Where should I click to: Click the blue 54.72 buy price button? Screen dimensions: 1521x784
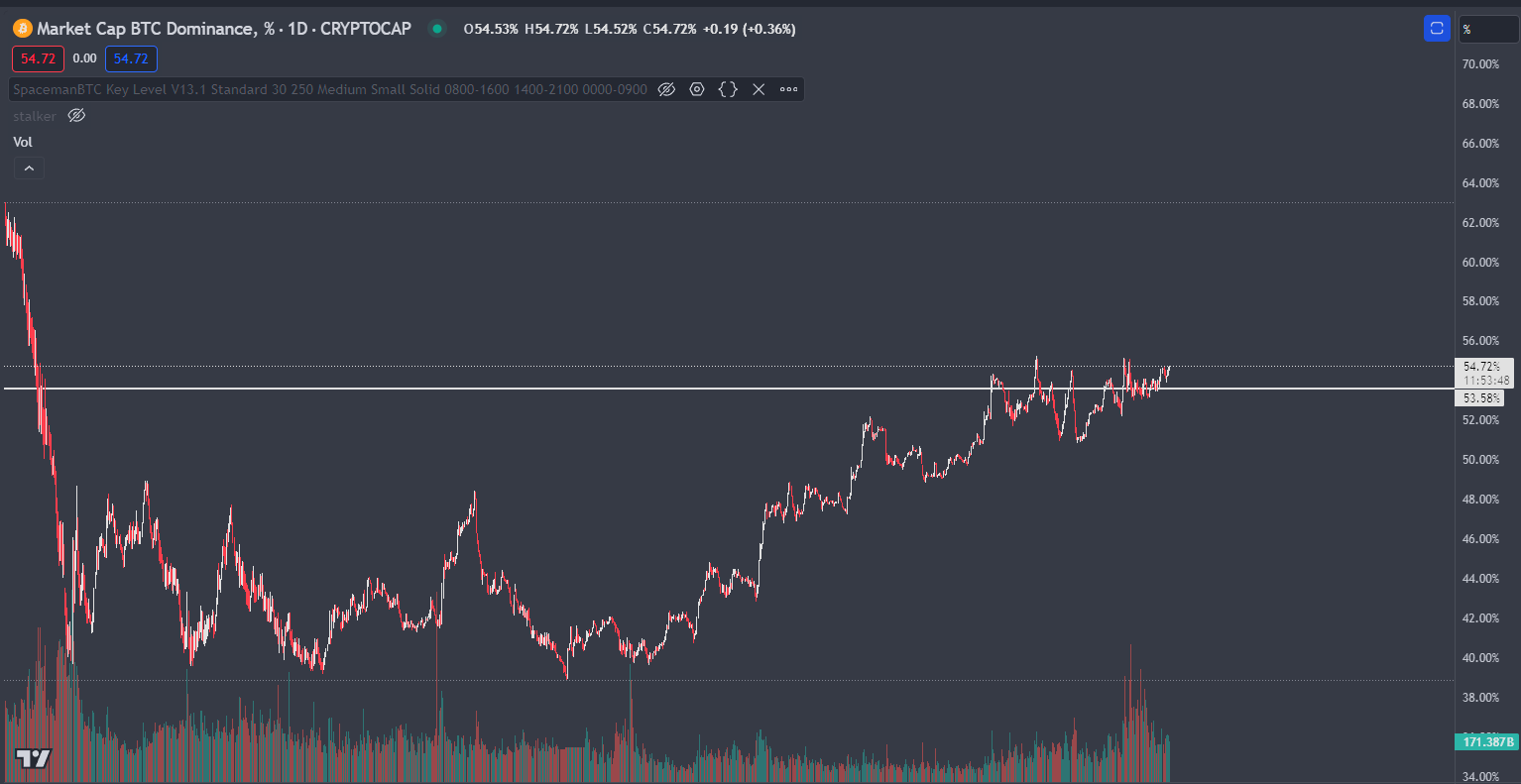tap(131, 58)
